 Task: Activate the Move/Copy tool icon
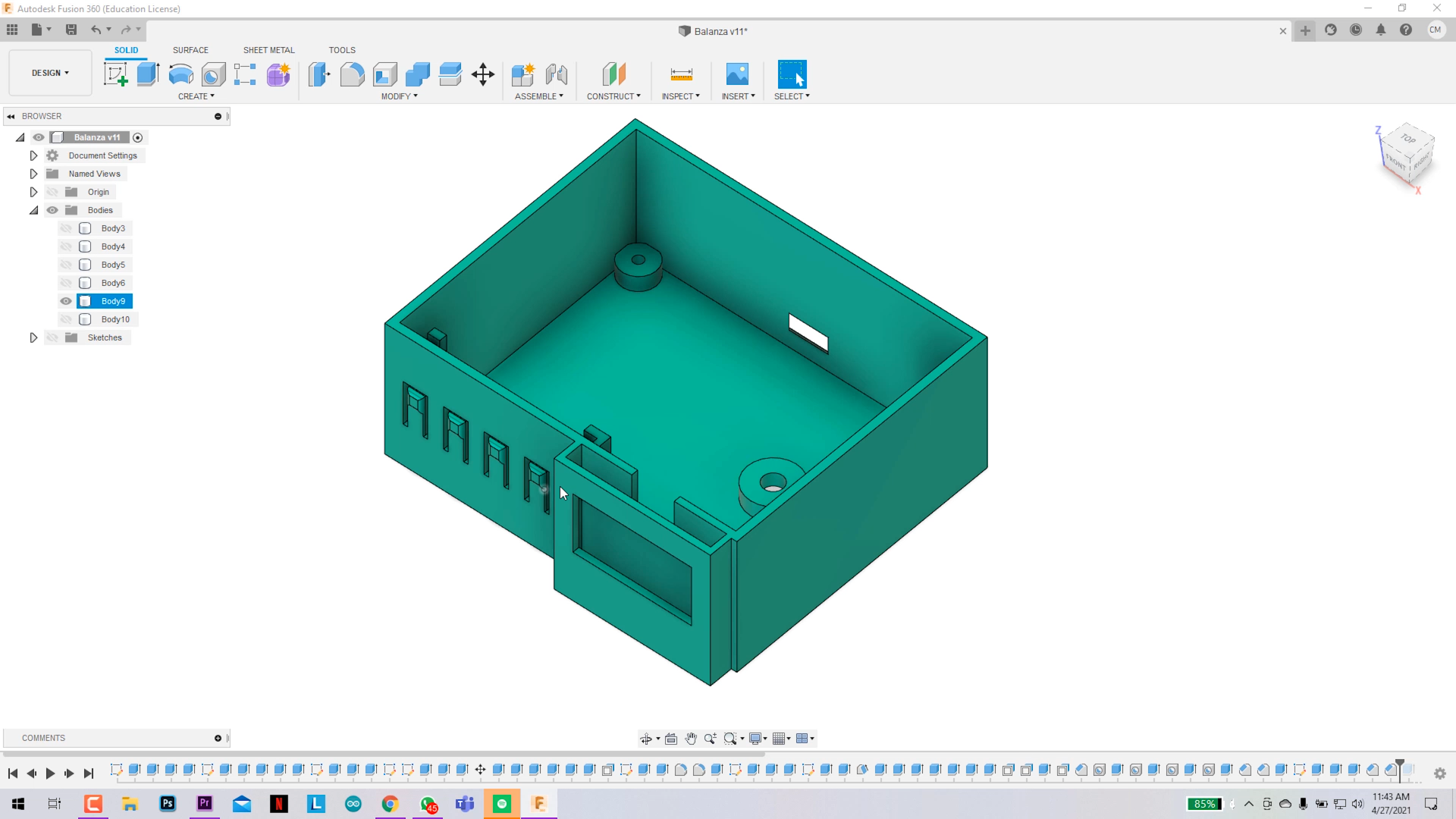click(x=482, y=74)
